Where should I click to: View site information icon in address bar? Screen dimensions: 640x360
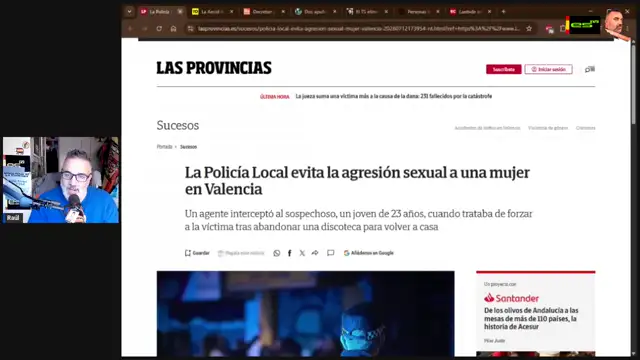coord(190,29)
